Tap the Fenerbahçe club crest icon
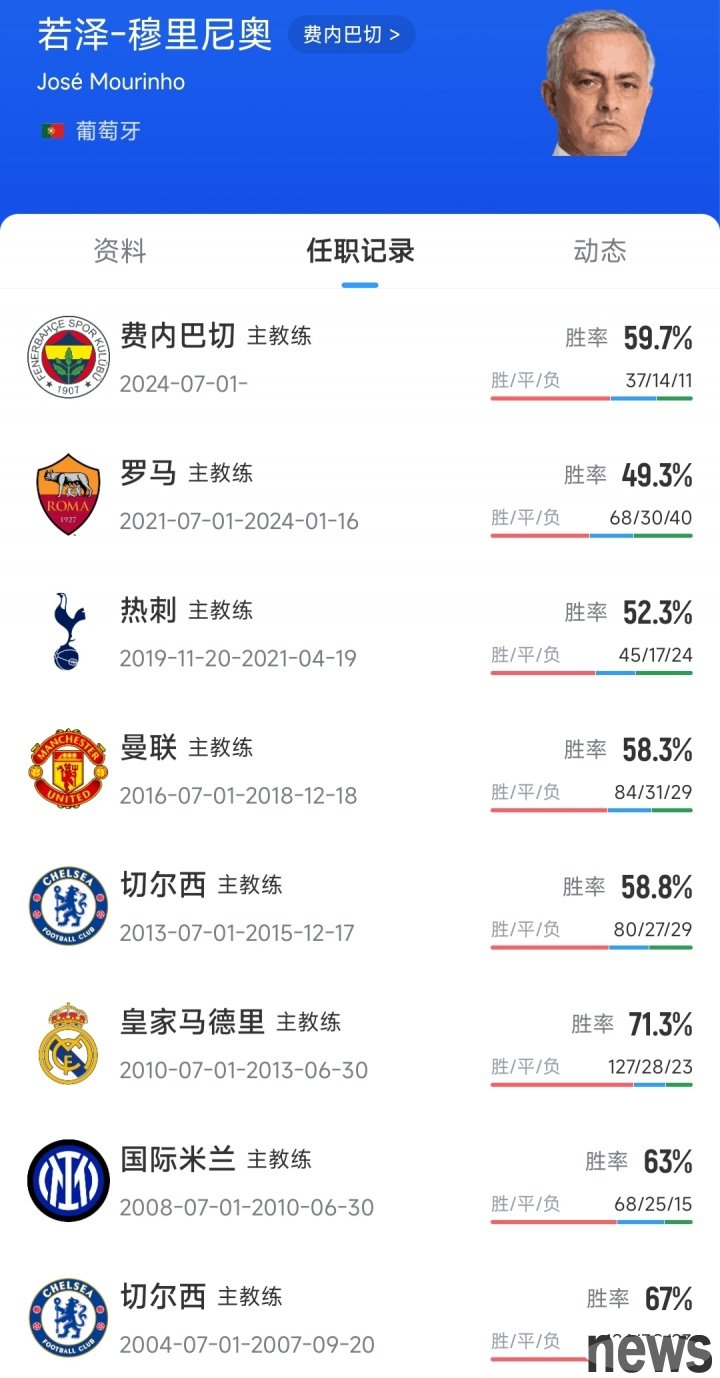The width and height of the screenshot is (720, 1378). pos(68,358)
